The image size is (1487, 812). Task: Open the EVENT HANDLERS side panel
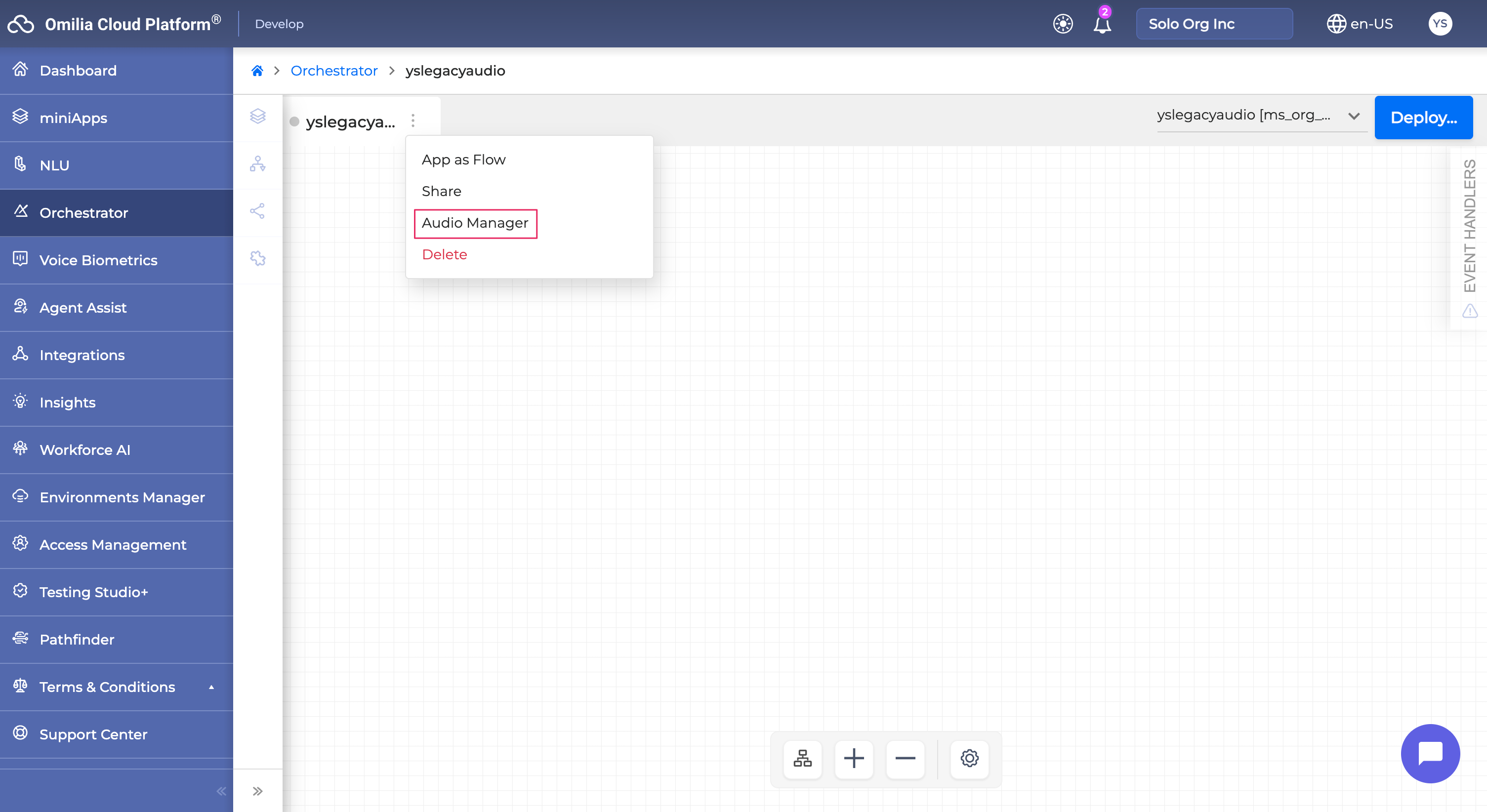[1469, 225]
